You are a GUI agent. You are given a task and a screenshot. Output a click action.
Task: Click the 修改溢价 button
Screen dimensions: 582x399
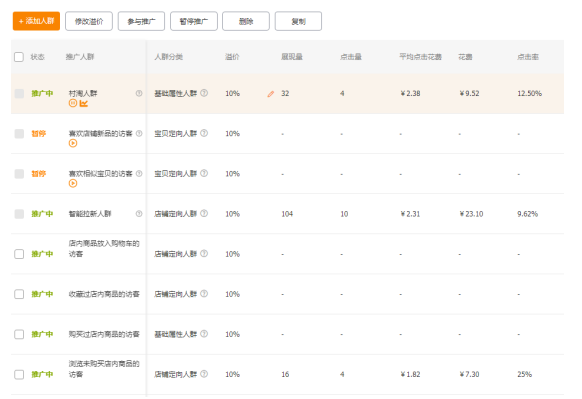coord(89,21)
